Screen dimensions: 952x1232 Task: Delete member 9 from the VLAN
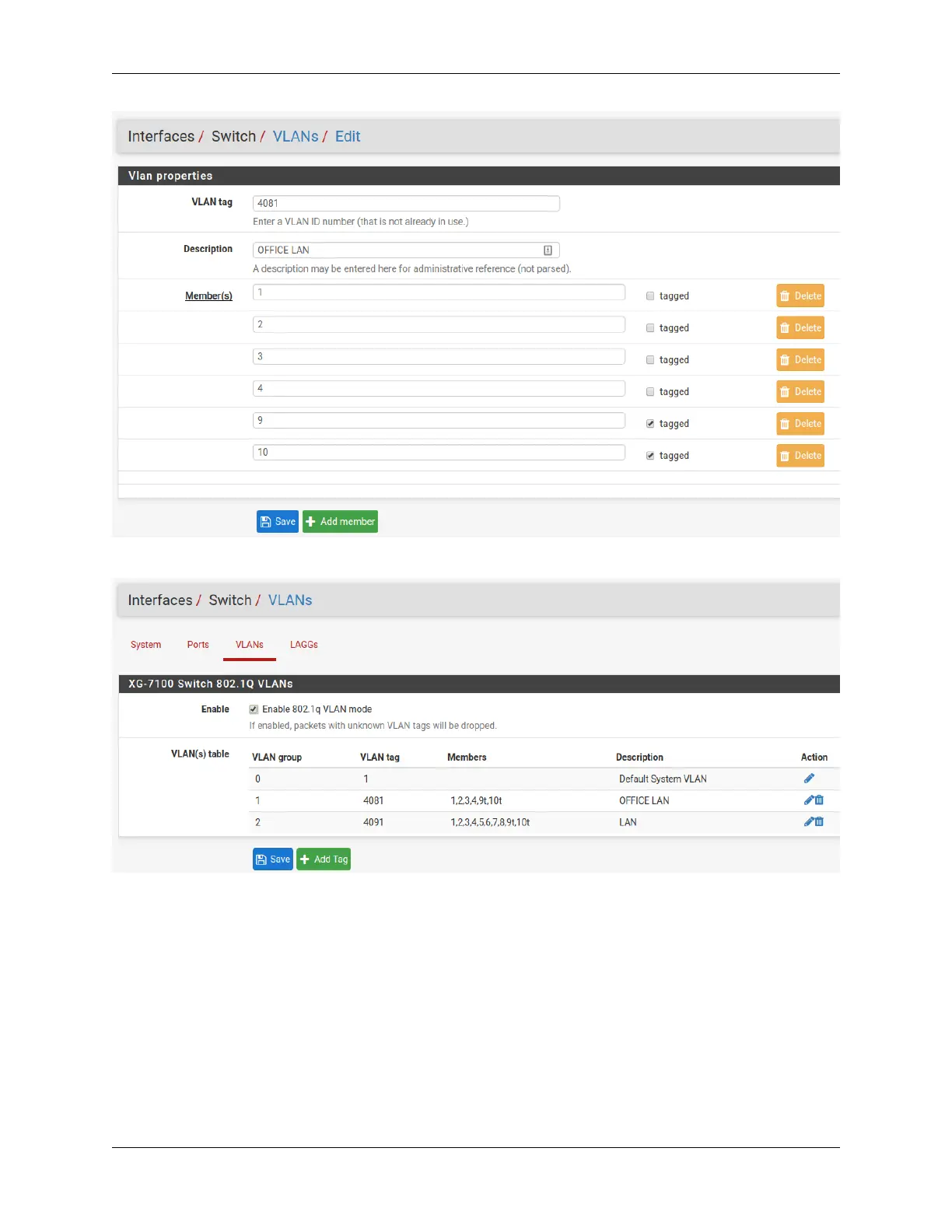pos(800,424)
